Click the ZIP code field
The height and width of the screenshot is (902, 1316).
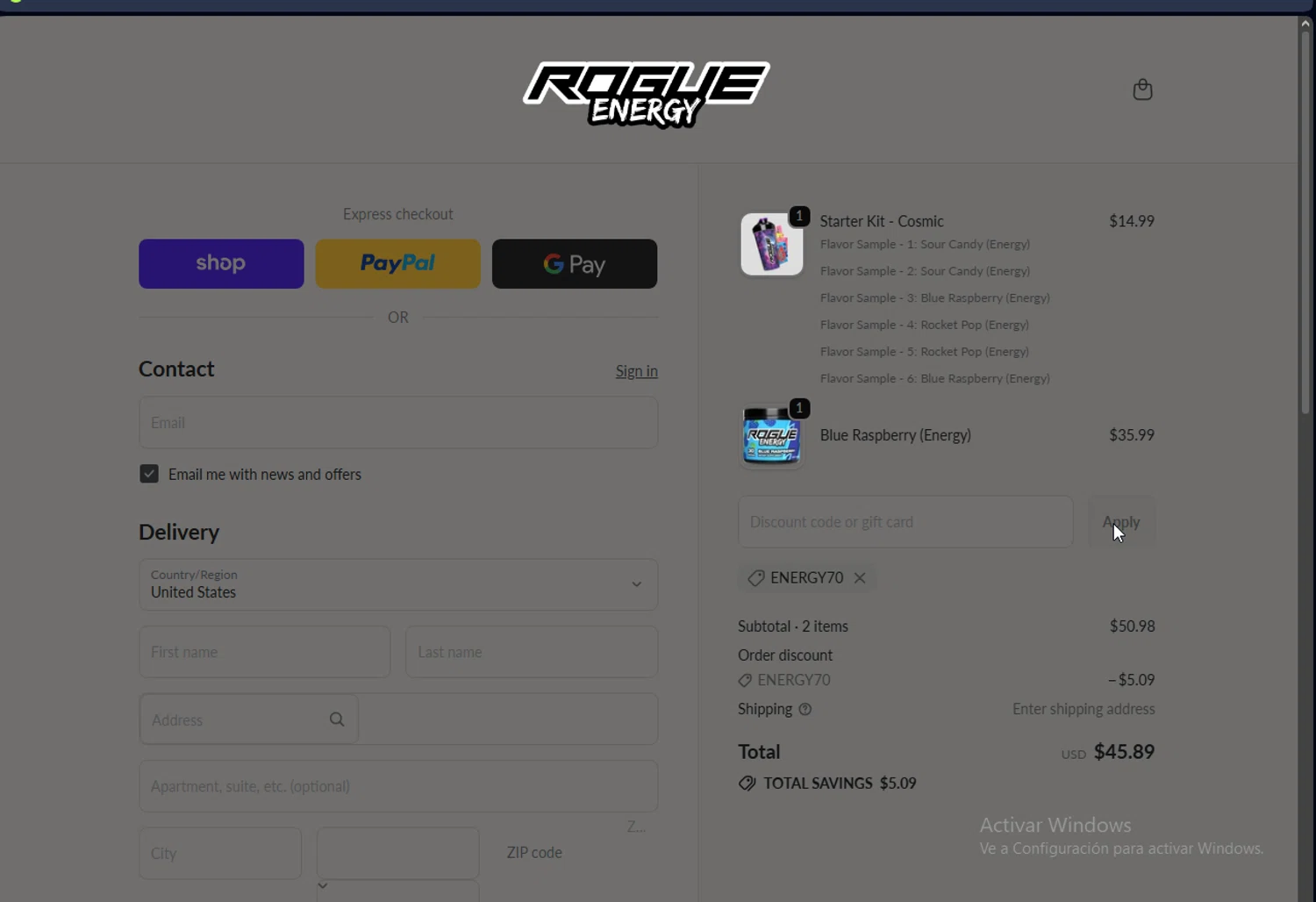pyautogui.click(x=534, y=853)
